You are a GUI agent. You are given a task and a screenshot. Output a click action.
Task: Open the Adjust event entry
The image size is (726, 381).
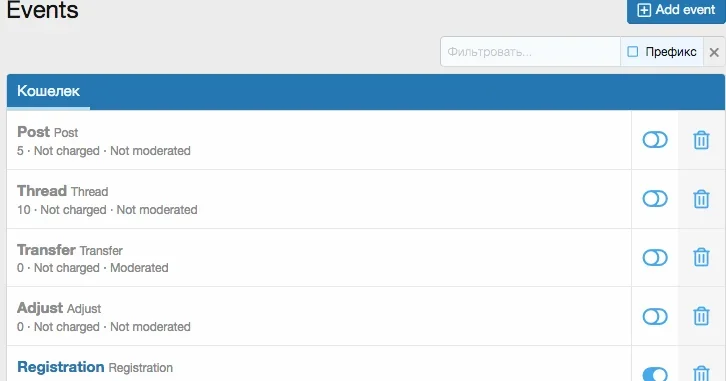point(319,316)
